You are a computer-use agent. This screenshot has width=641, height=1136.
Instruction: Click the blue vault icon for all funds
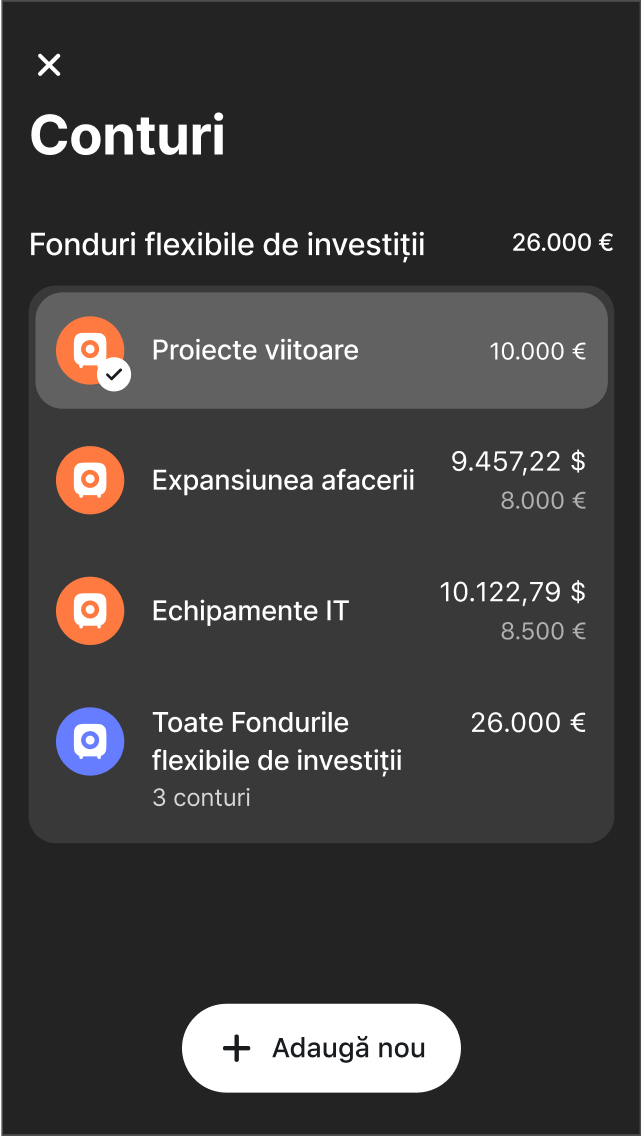pyautogui.click(x=90, y=741)
